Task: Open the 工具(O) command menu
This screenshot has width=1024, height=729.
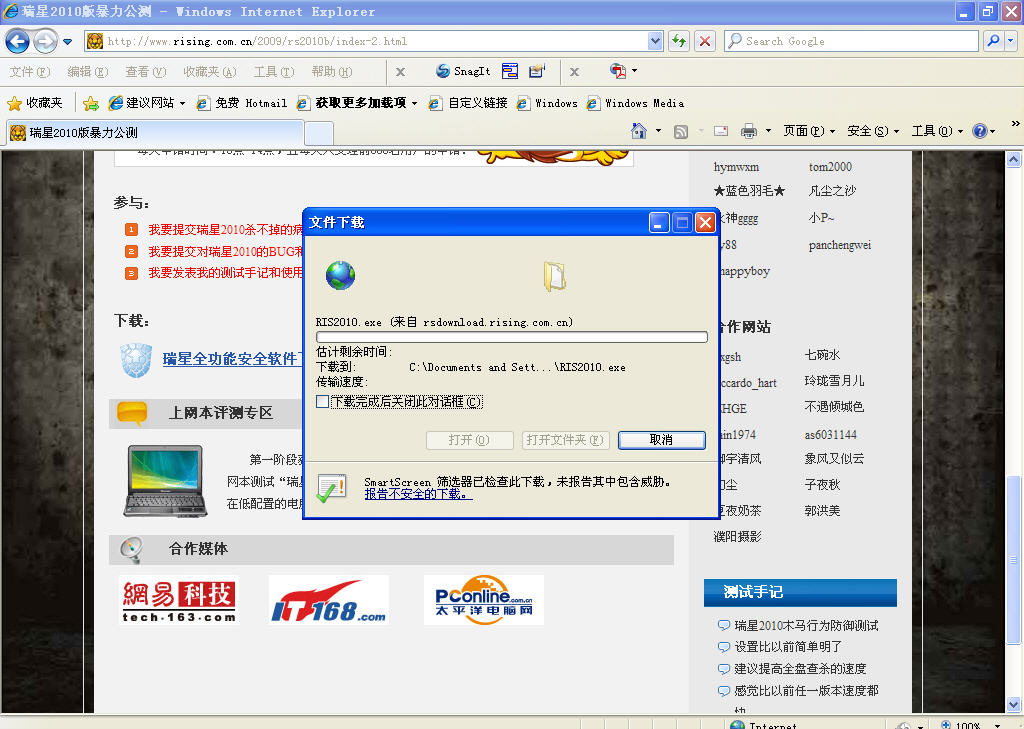Action: pos(937,131)
